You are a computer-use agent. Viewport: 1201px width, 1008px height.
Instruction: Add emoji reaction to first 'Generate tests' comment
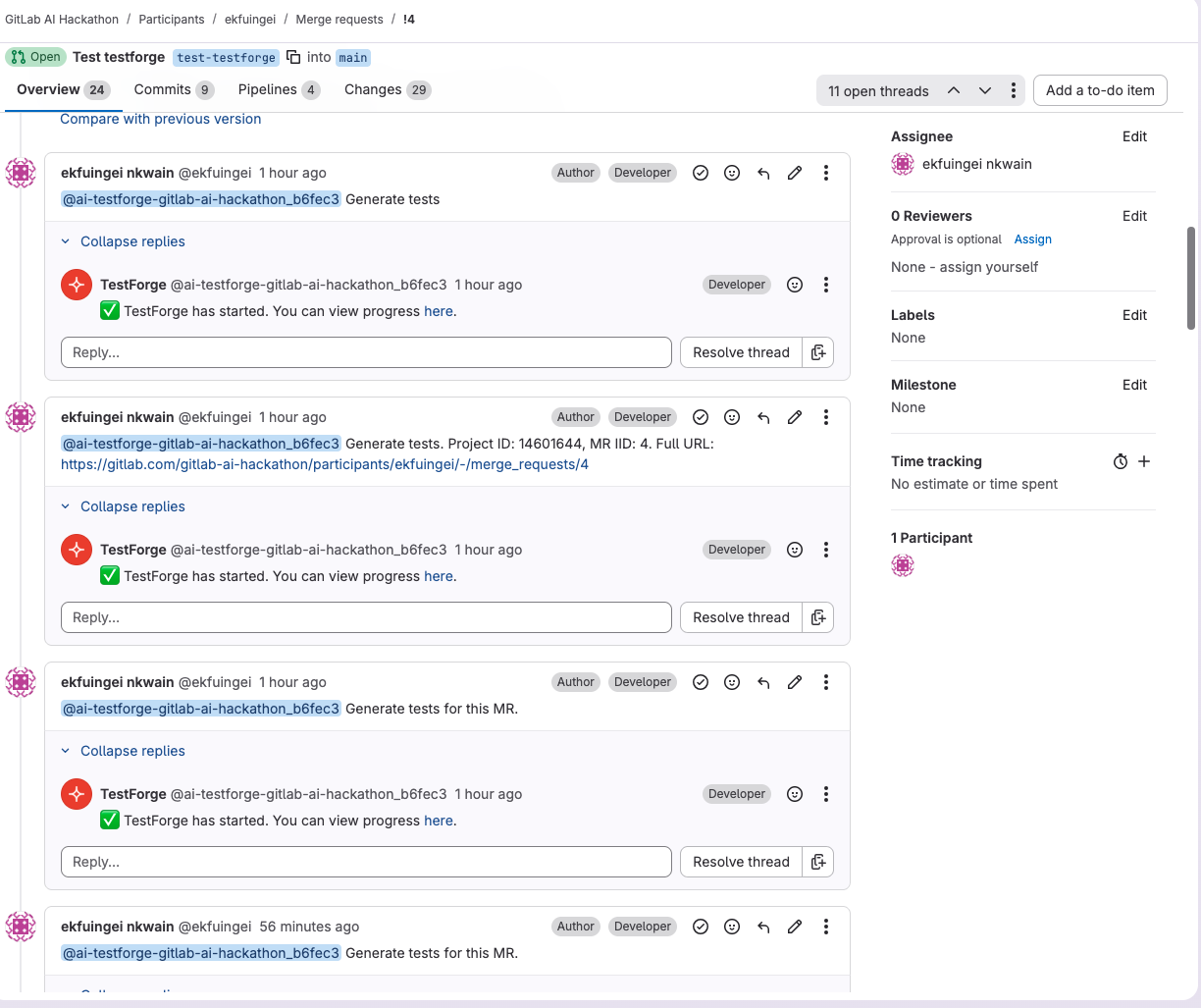pyautogui.click(x=732, y=173)
